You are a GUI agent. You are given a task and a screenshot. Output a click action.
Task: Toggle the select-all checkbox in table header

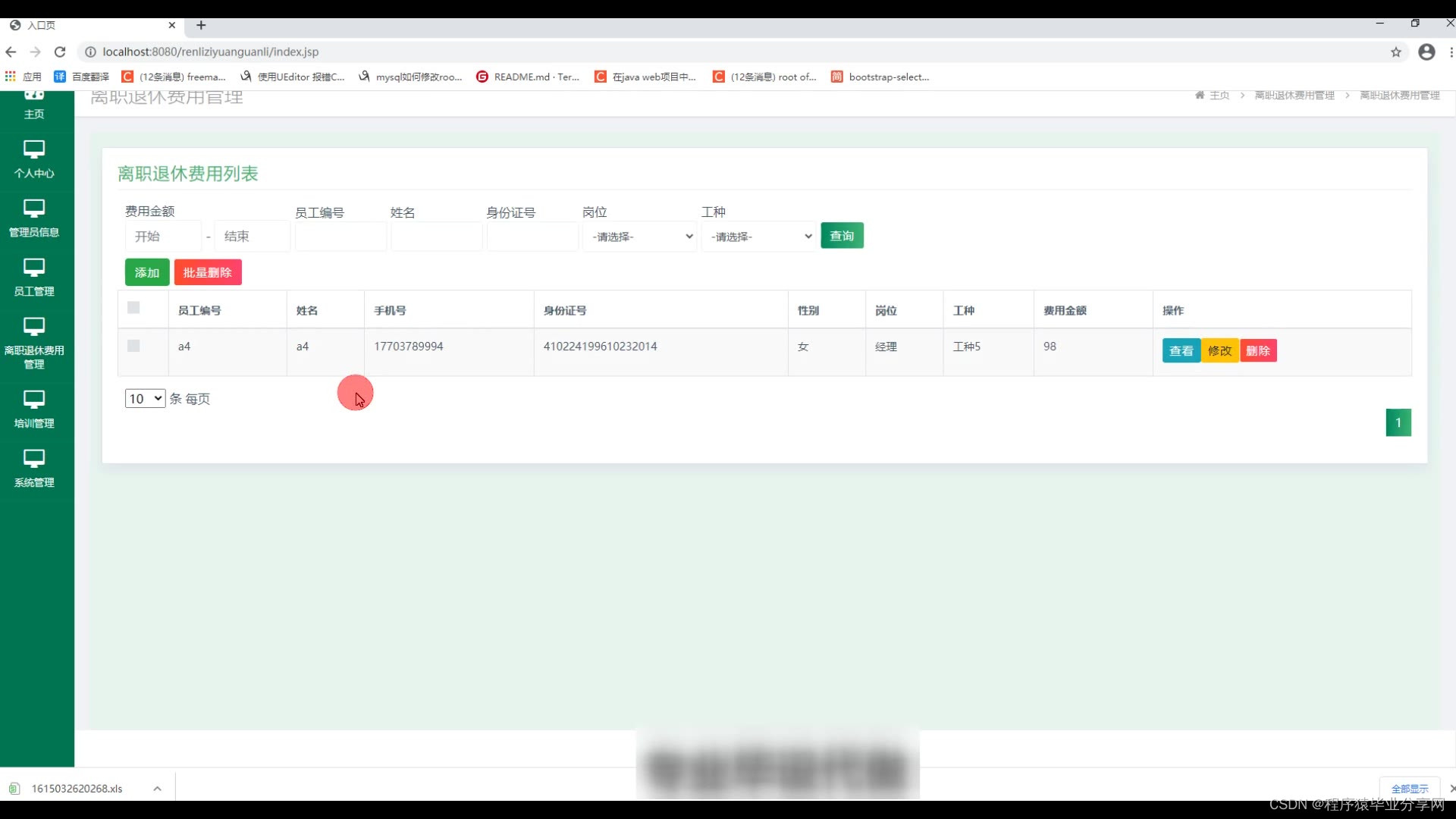point(133,307)
